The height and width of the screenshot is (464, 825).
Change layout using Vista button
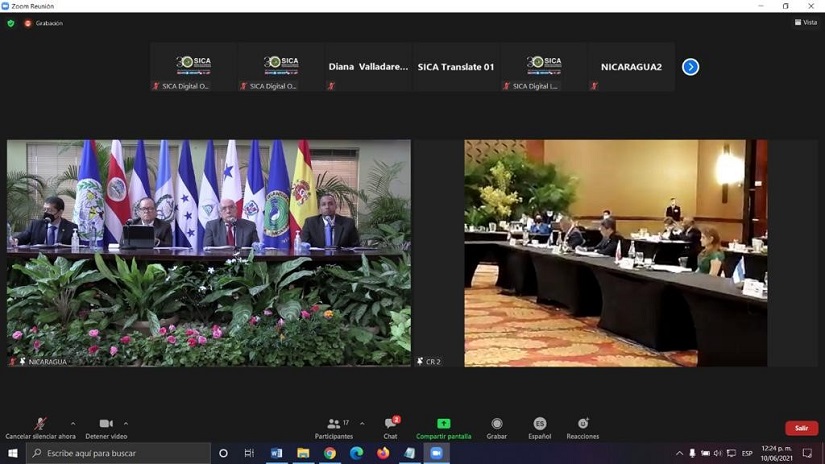[x=806, y=22]
